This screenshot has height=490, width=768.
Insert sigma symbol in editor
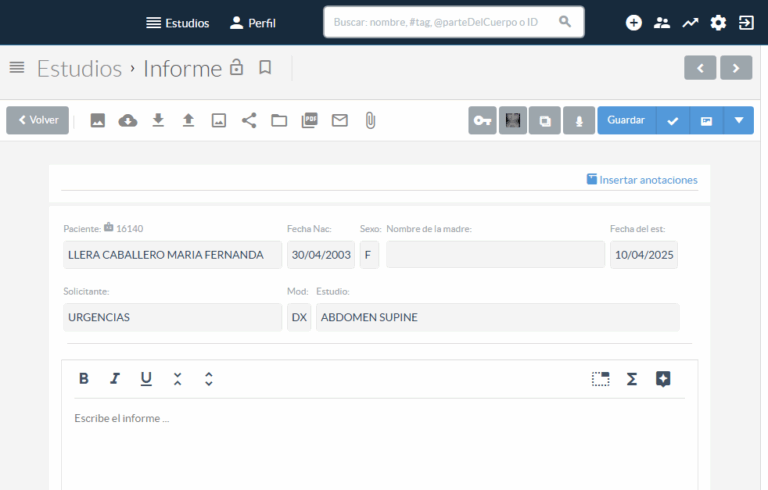click(x=632, y=379)
